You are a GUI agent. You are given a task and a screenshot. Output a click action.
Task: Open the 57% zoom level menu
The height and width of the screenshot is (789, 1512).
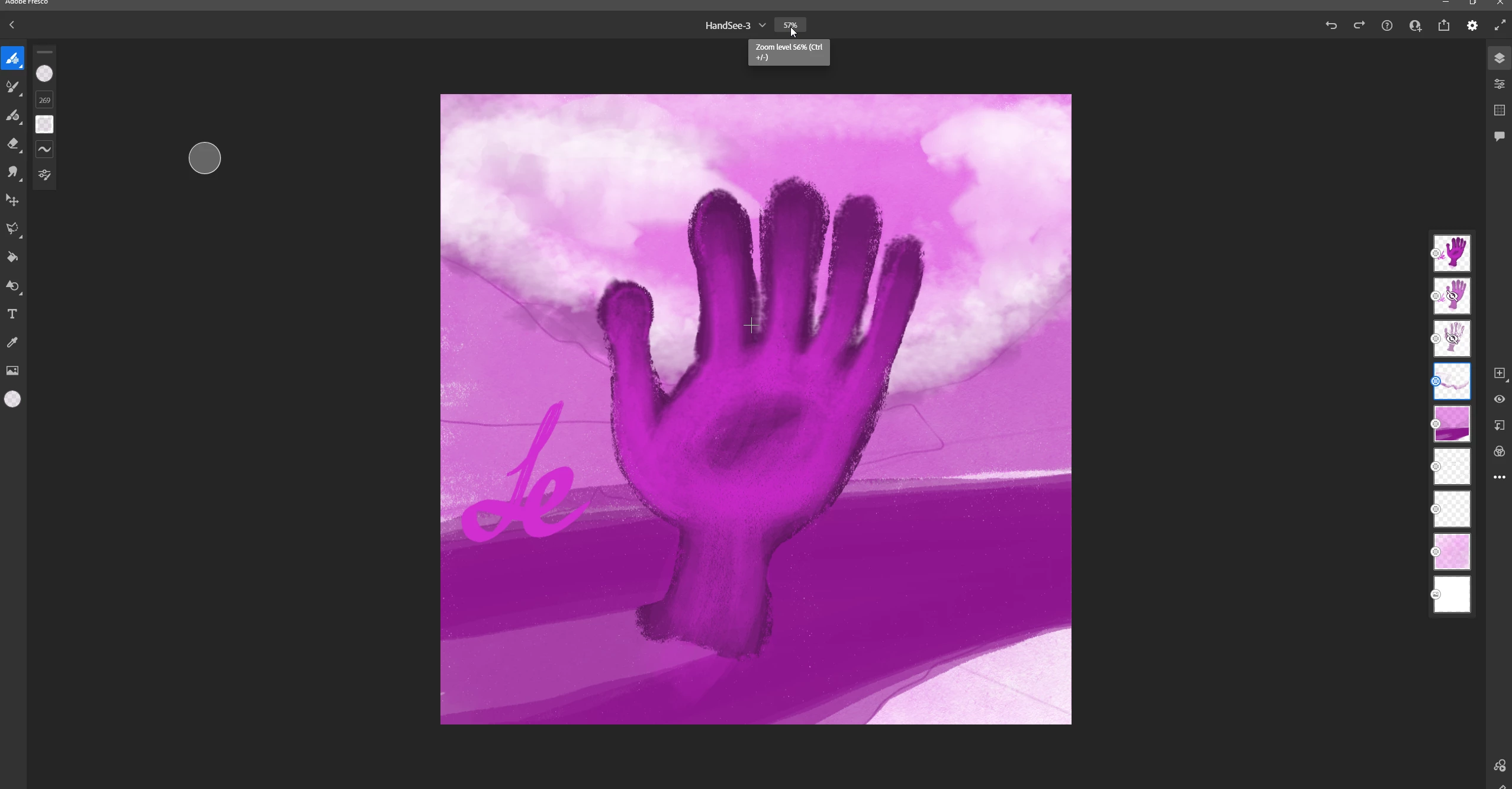(x=790, y=25)
